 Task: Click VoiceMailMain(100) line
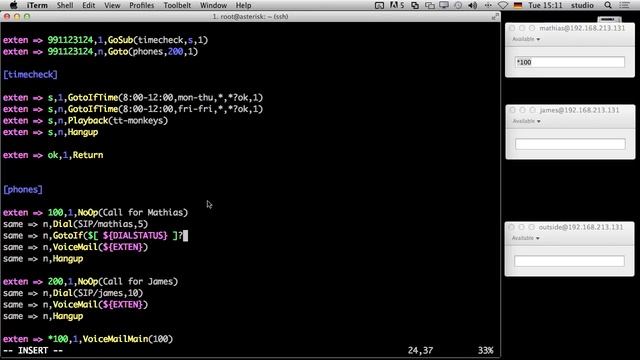[88, 339]
